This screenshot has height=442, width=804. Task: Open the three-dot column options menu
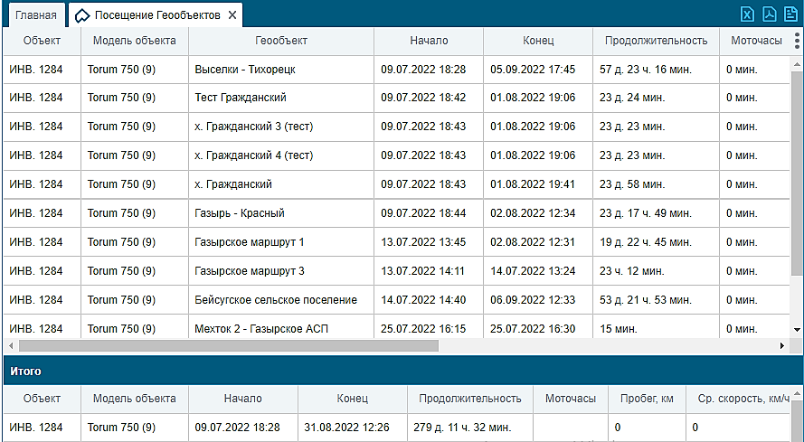796,41
